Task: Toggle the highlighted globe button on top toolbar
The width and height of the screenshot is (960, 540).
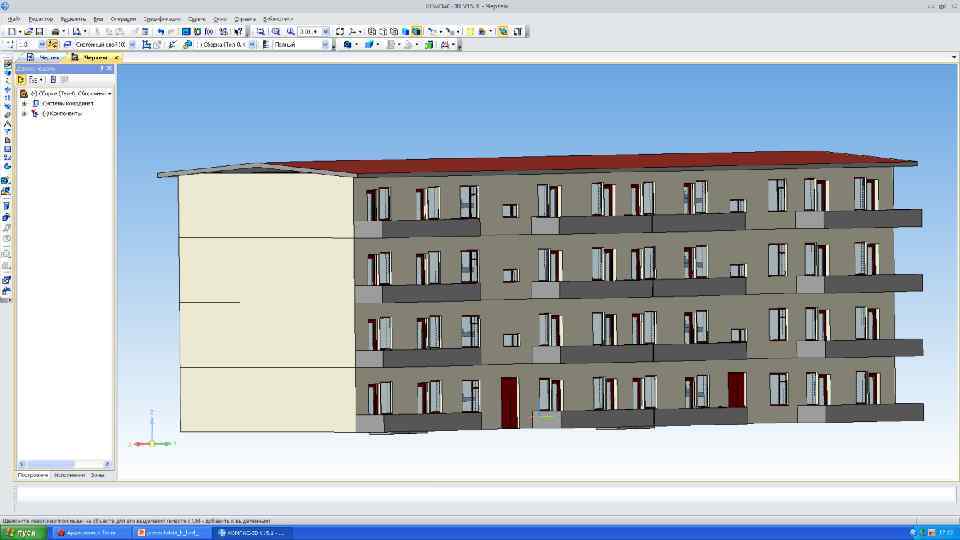Action: point(503,31)
